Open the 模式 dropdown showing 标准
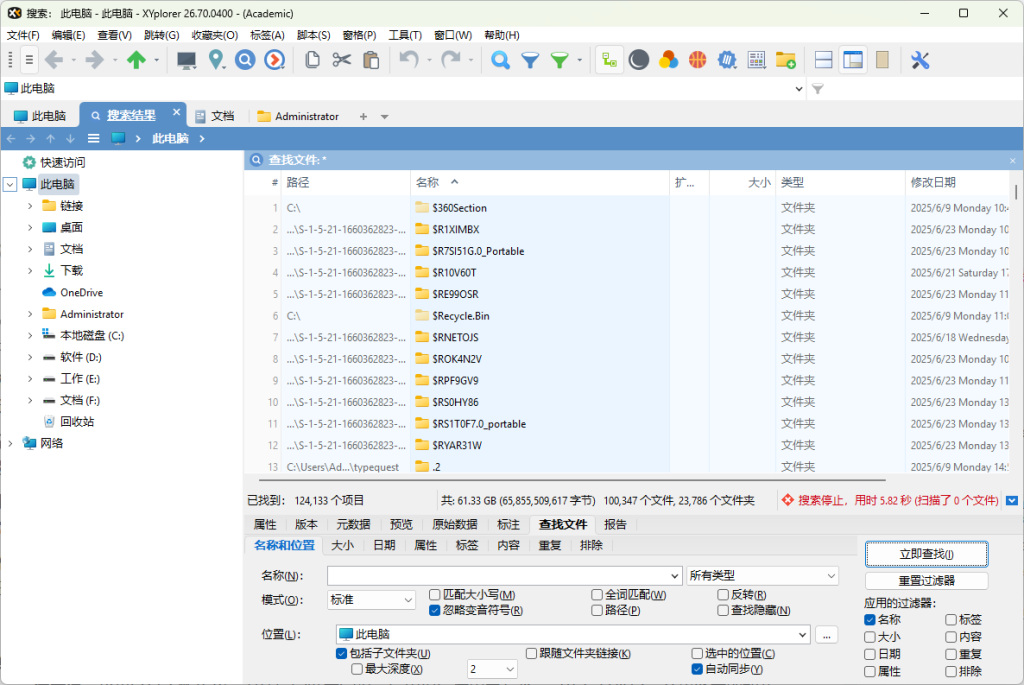 point(370,598)
